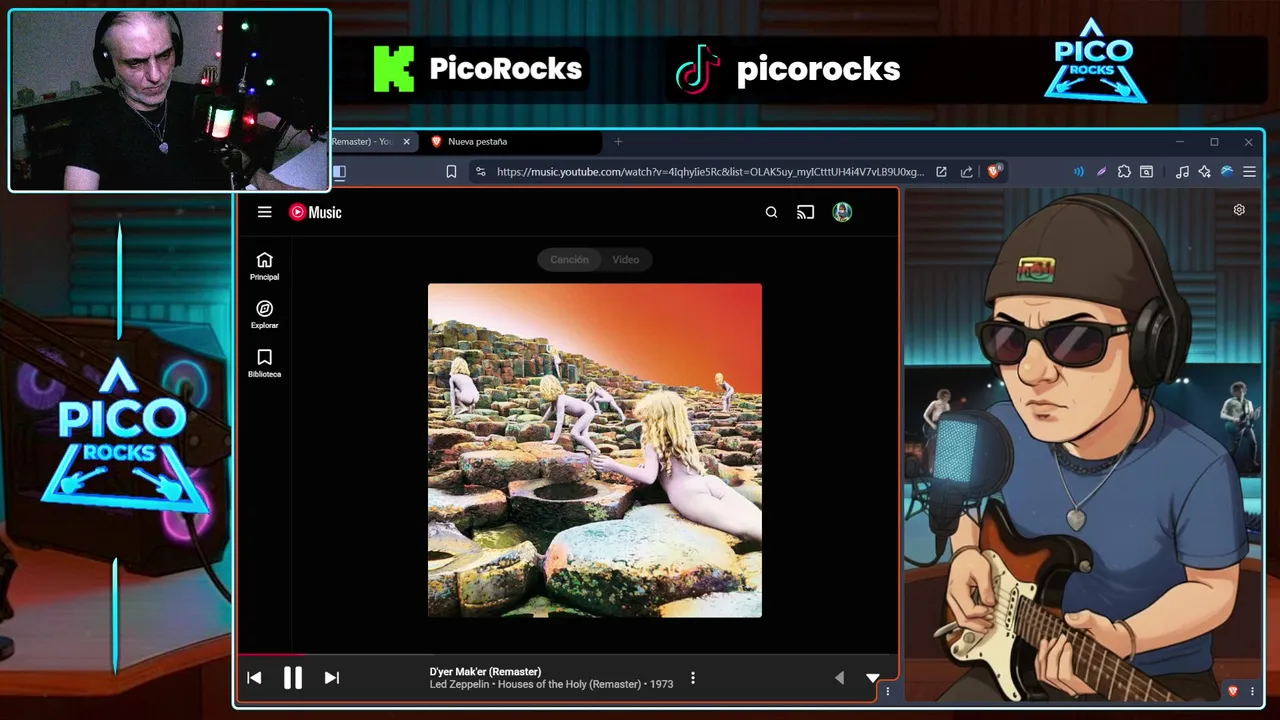Skip to the next track
Viewport: 1280px width, 720px height.
[331, 678]
